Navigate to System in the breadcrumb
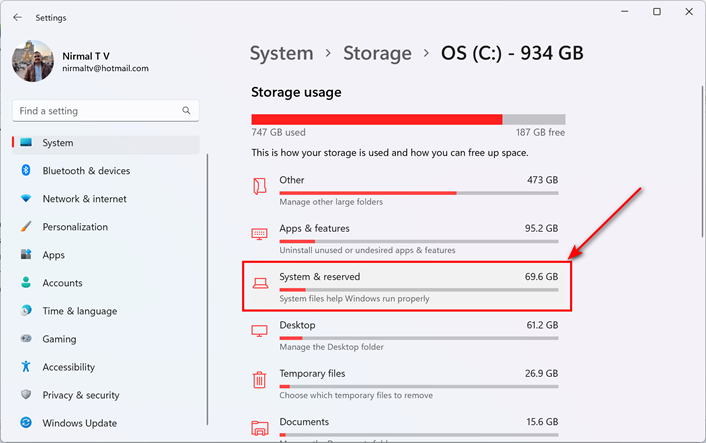Screen dimensions: 706x443 (281, 53)
